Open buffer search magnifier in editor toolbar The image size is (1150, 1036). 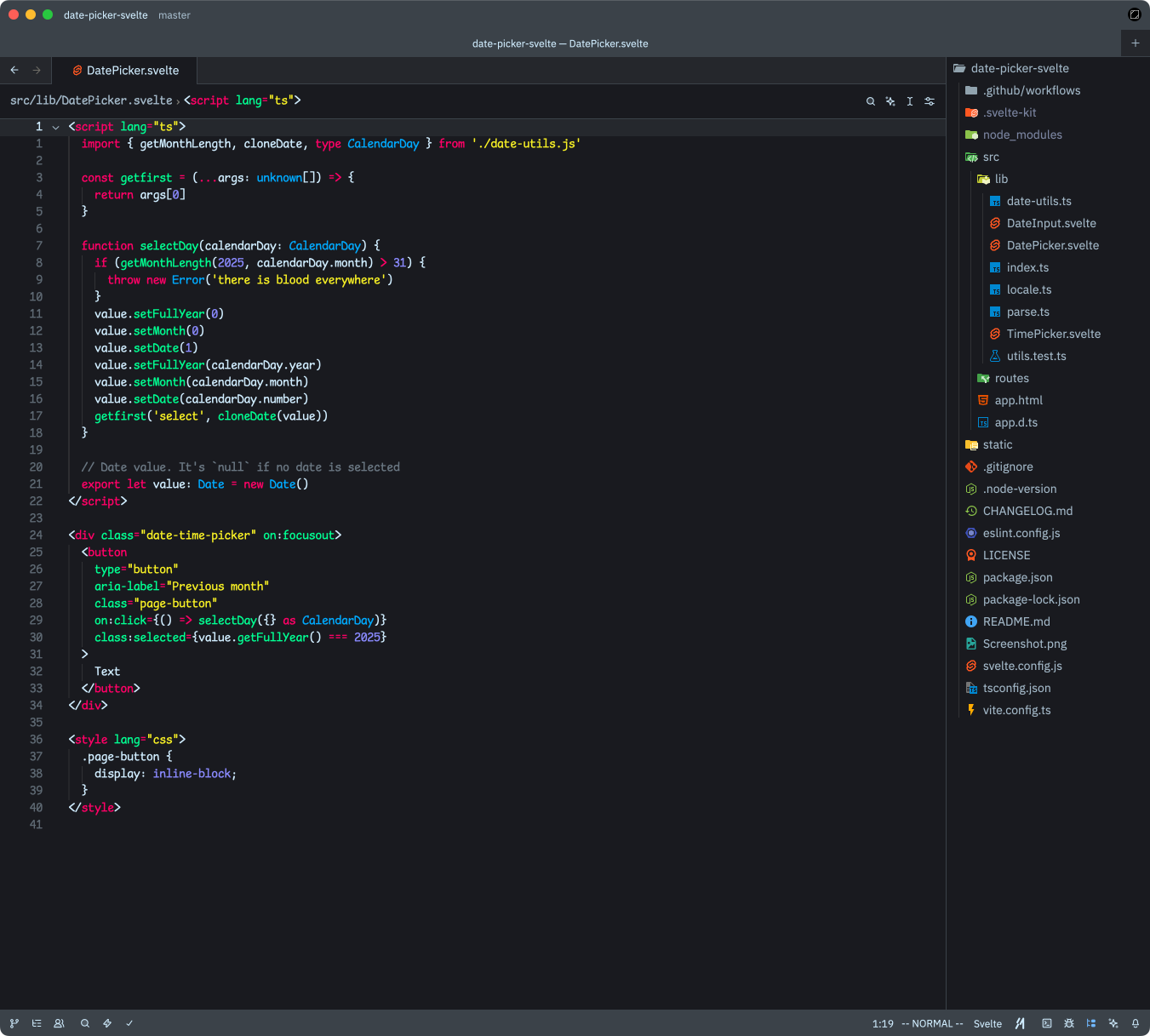coord(871,101)
